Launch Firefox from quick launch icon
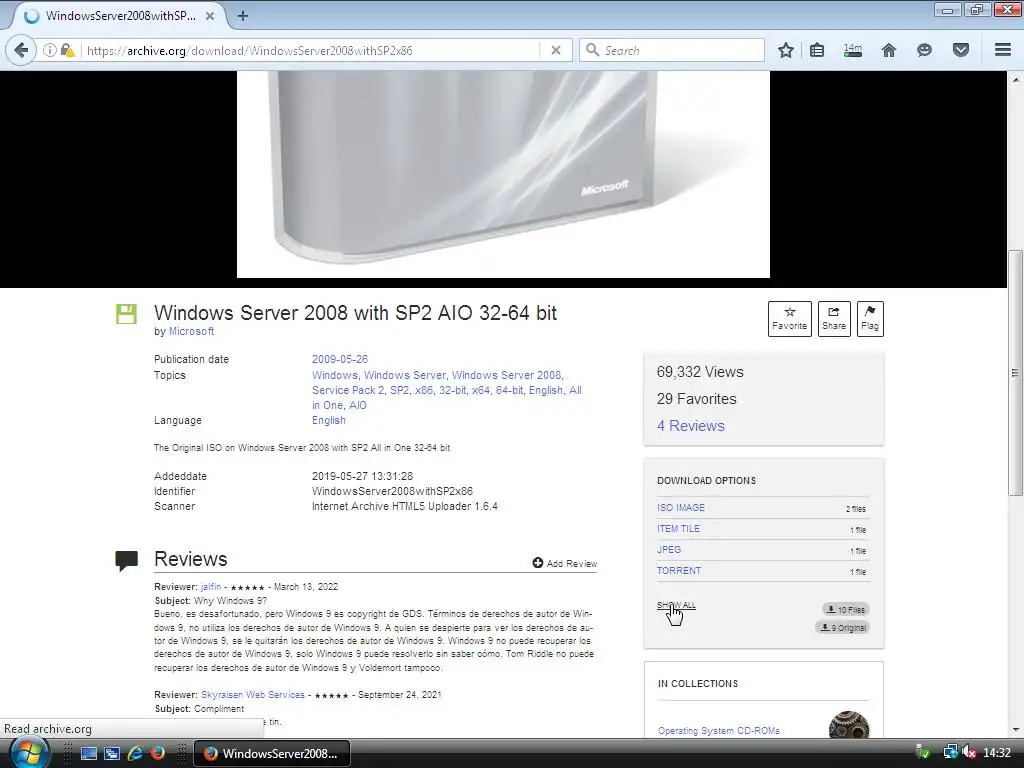Image resolution: width=1024 pixels, height=768 pixels. pos(157,754)
